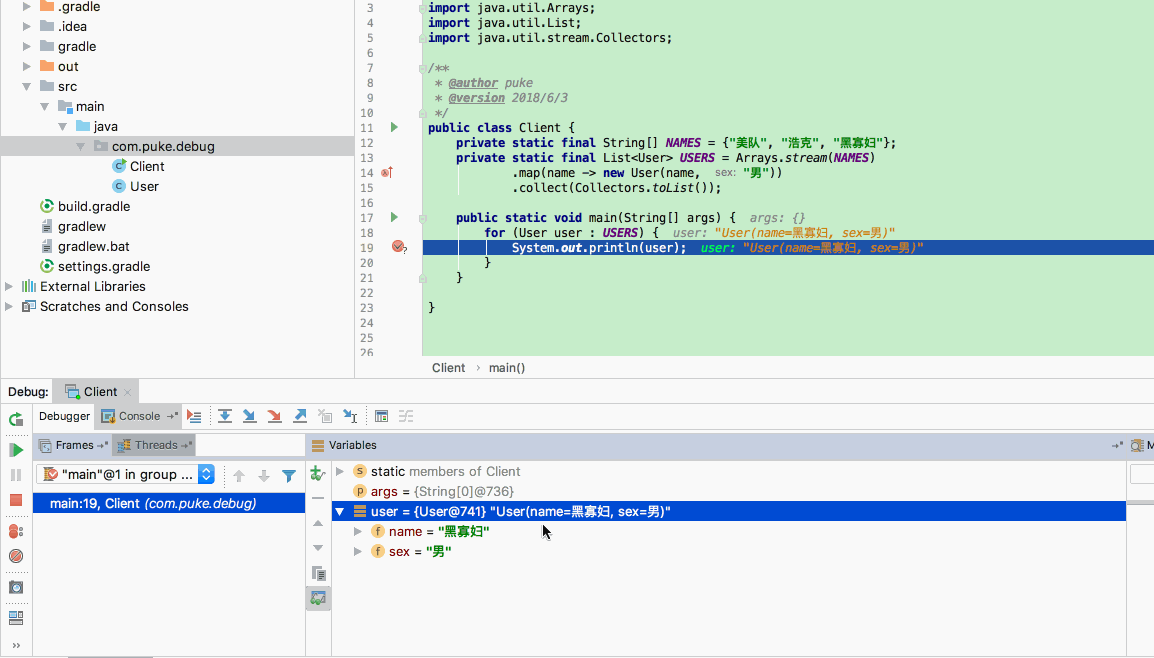Toggle the filter in the Frames panel
The image size is (1154, 658).
(289, 475)
